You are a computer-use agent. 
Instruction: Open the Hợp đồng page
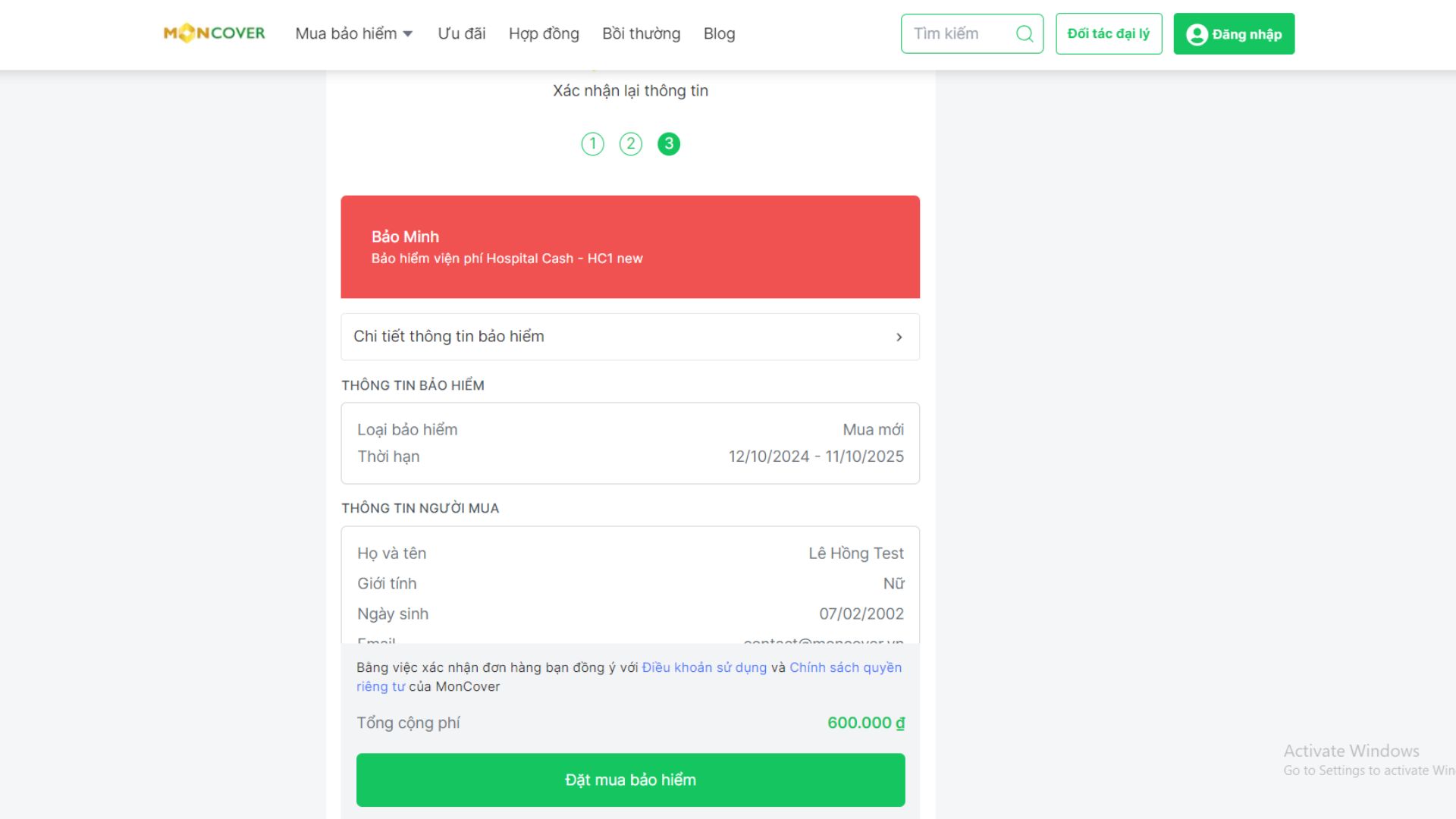point(544,33)
